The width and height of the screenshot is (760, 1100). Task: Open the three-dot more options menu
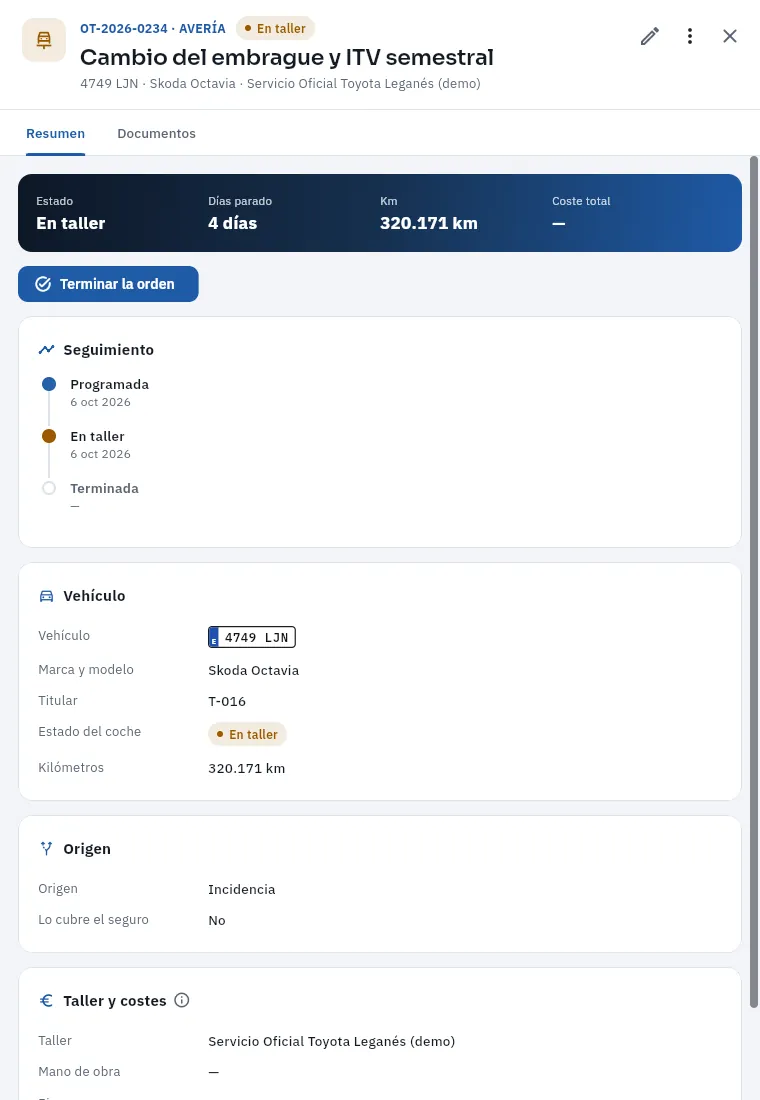[690, 36]
